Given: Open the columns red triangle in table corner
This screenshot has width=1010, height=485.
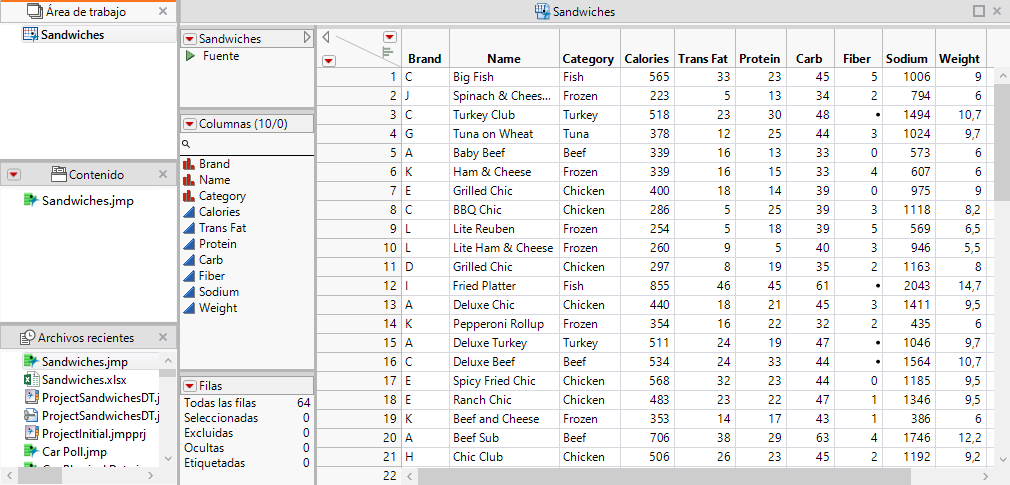Looking at the screenshot, I should coord(390,37).
